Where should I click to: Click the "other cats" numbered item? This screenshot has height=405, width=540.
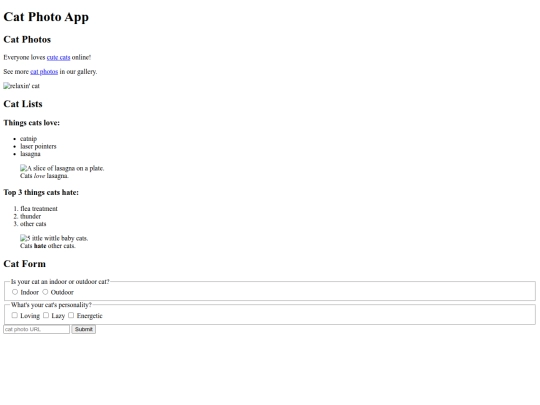(x=33, y=224)
